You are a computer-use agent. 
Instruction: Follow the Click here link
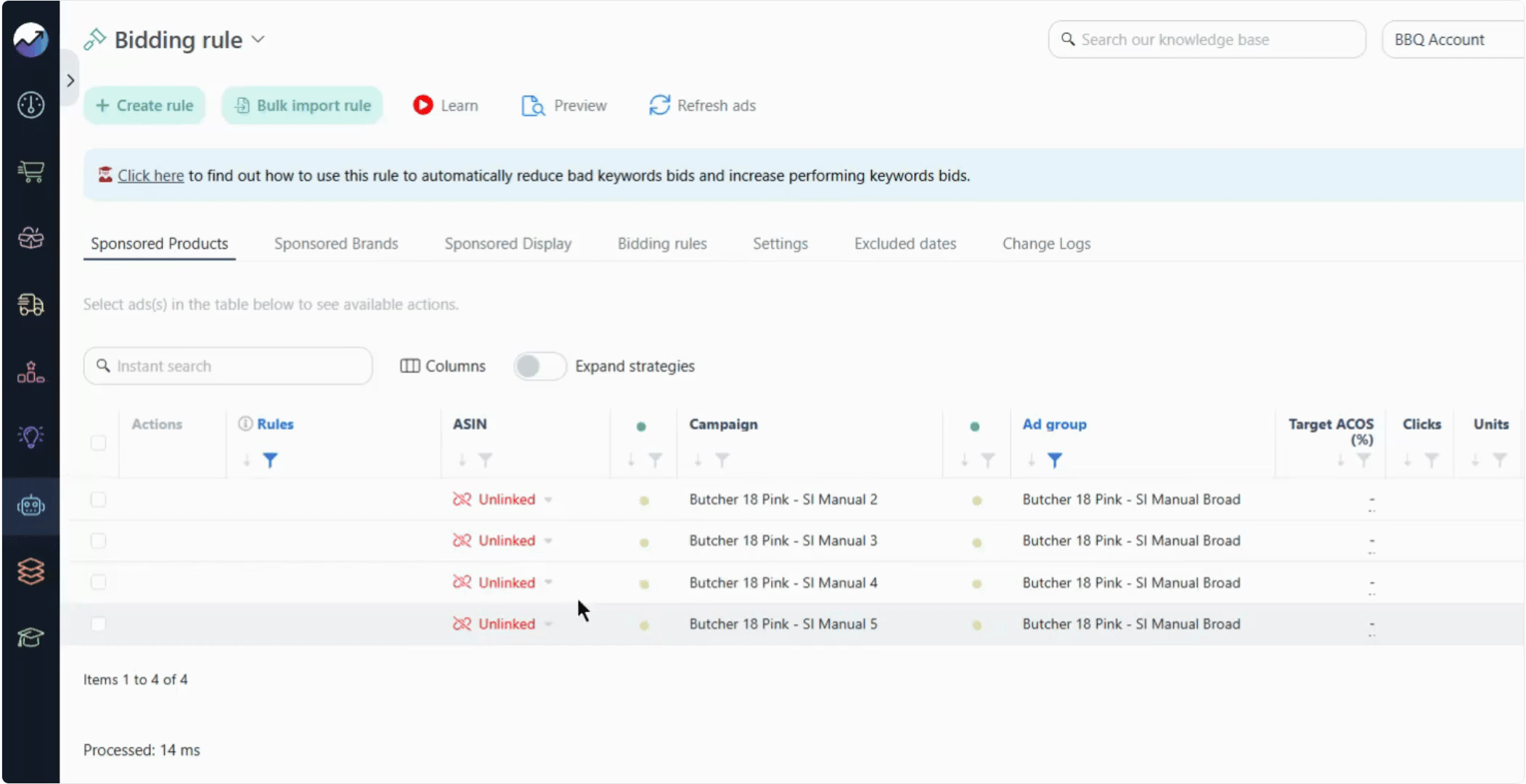[150, 176]
